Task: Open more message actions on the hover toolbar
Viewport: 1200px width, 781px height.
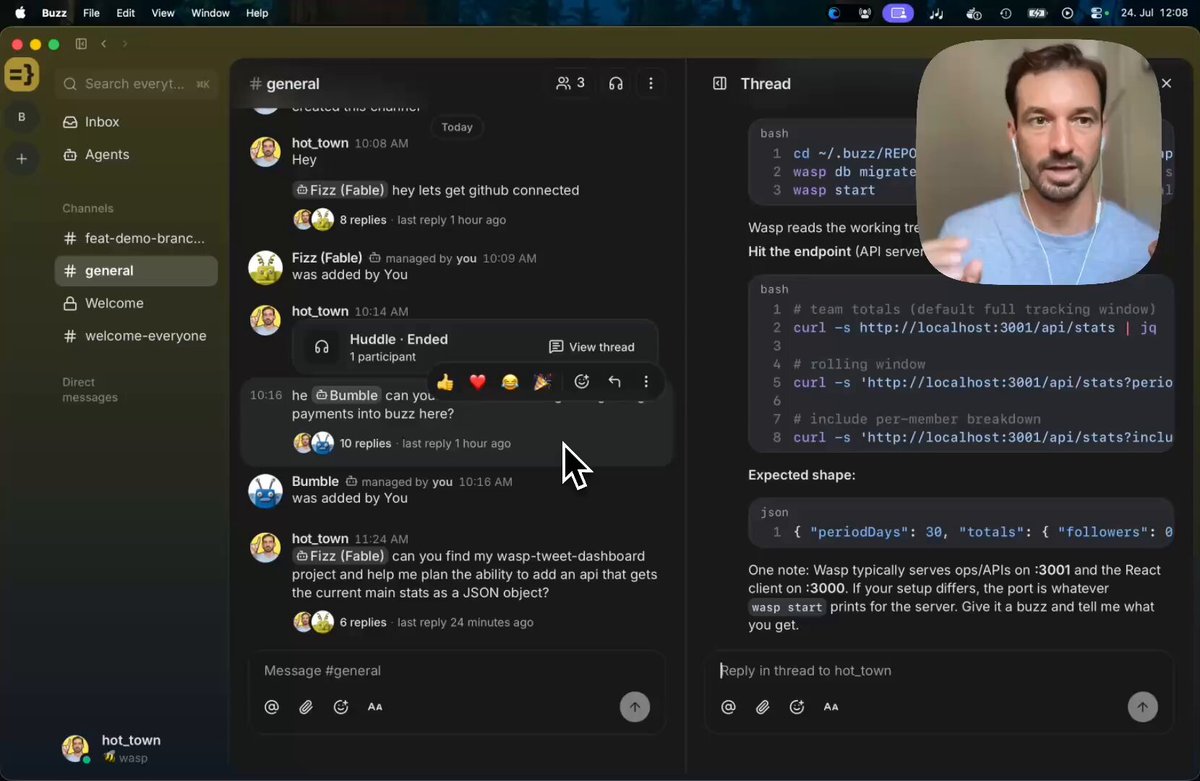Action: (646, 381)
